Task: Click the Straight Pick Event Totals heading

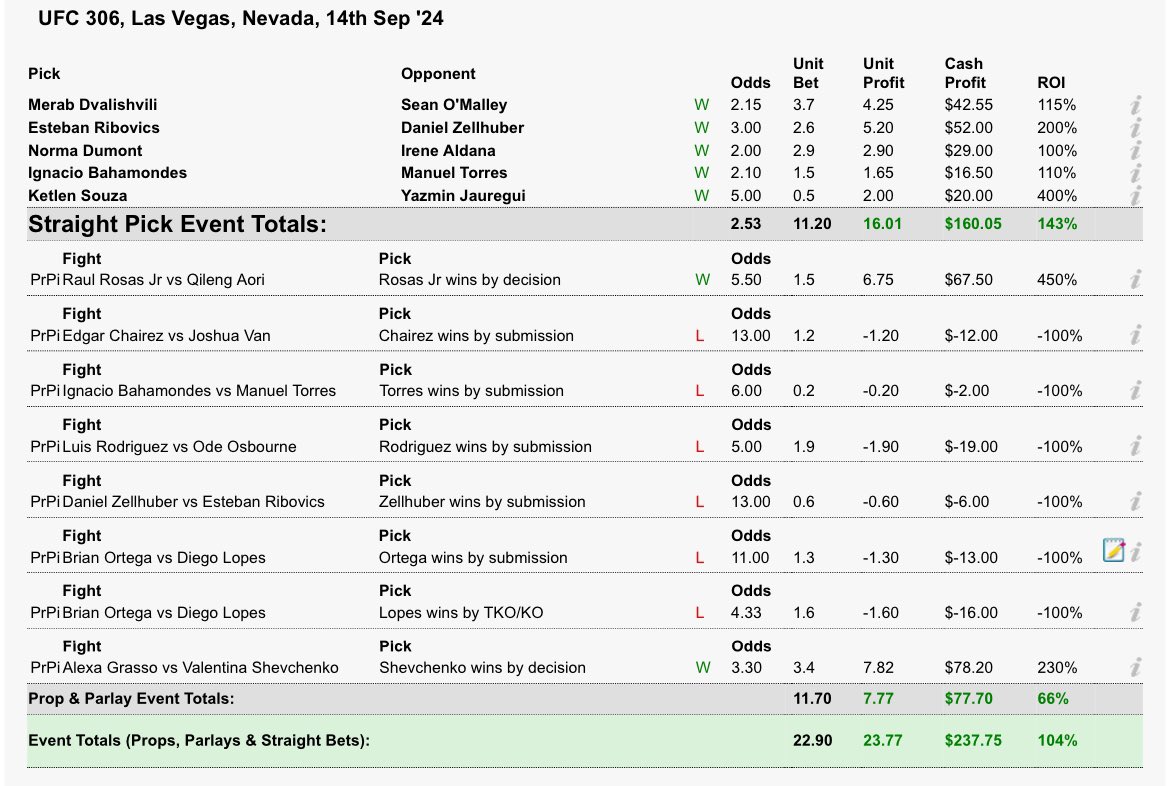Action: (x=178, y=224)
